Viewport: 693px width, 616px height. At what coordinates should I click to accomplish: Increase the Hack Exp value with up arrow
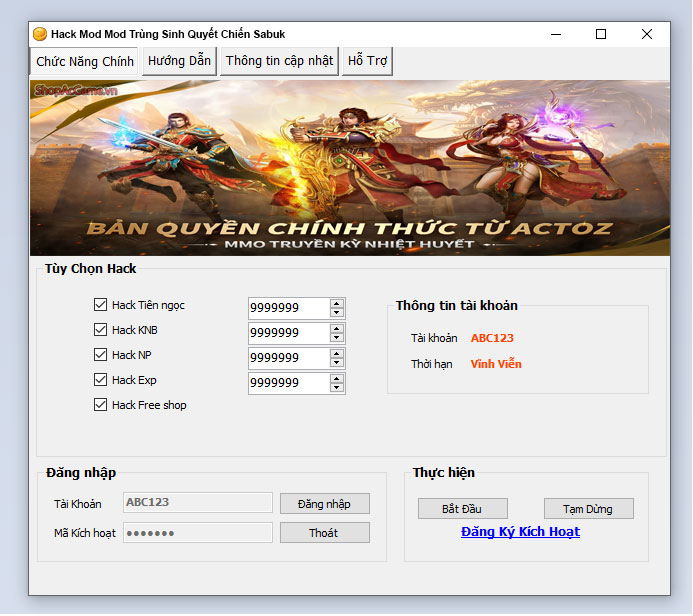[x=337, y=379]
